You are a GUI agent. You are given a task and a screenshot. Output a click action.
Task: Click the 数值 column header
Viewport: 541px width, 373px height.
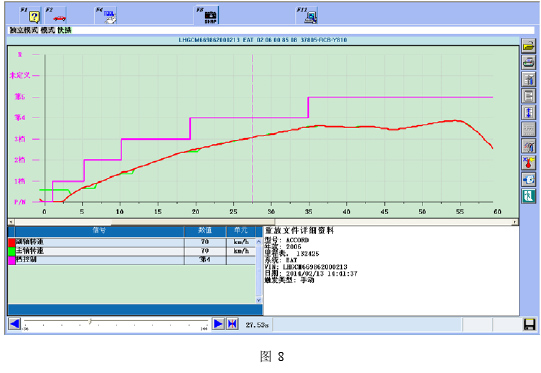click(205, 231)
